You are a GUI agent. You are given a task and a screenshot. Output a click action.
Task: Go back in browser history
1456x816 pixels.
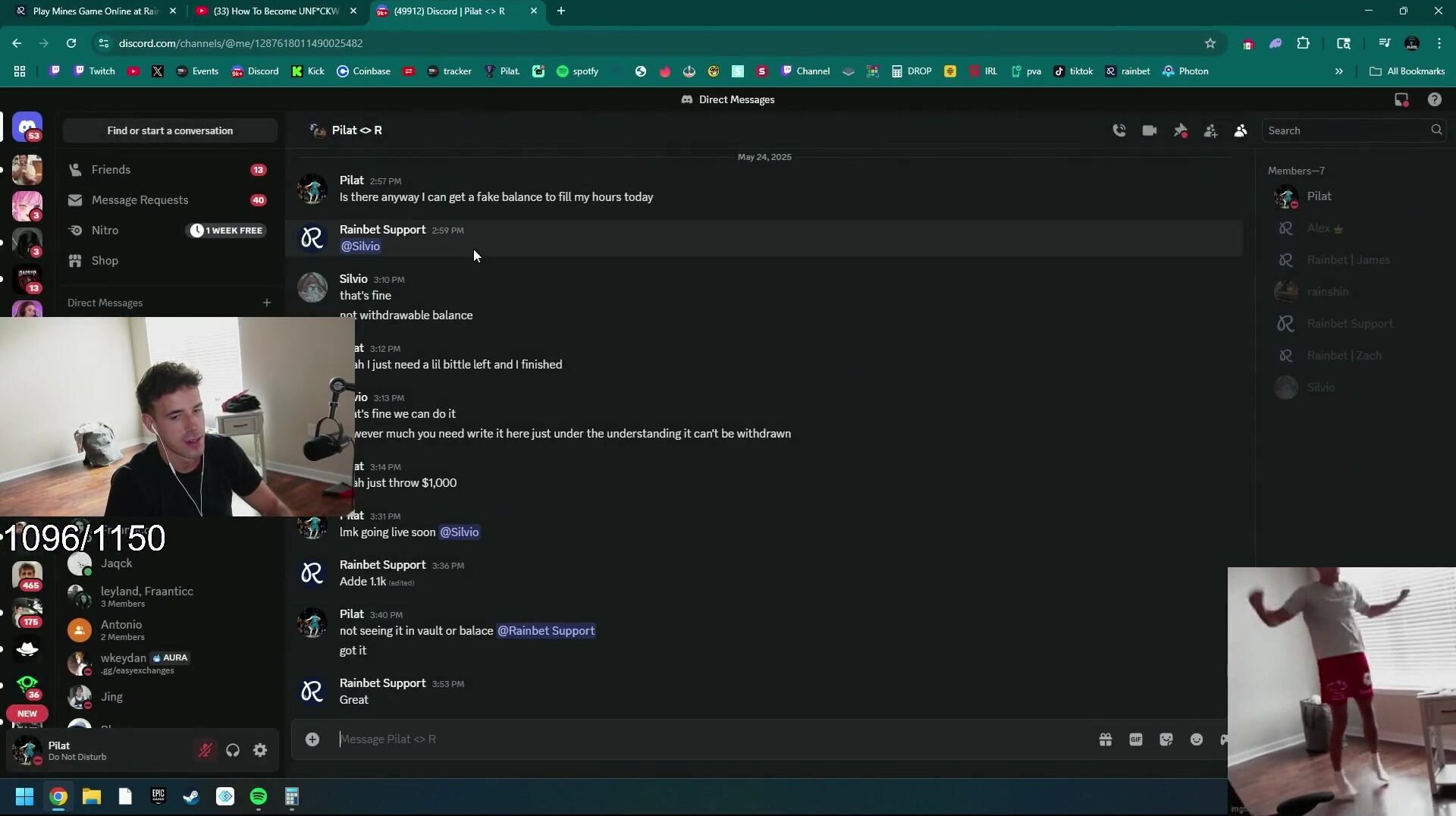pos(17,43)
